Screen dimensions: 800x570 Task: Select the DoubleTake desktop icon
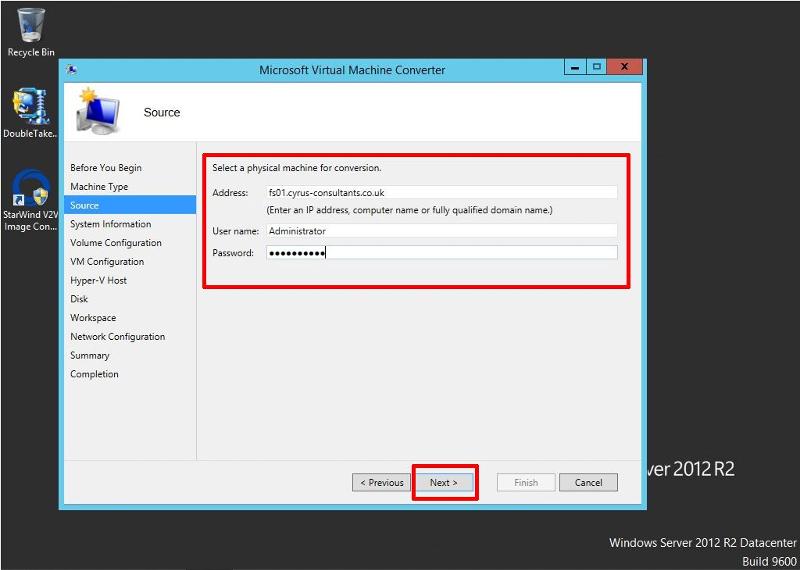(x=31, y=113)
